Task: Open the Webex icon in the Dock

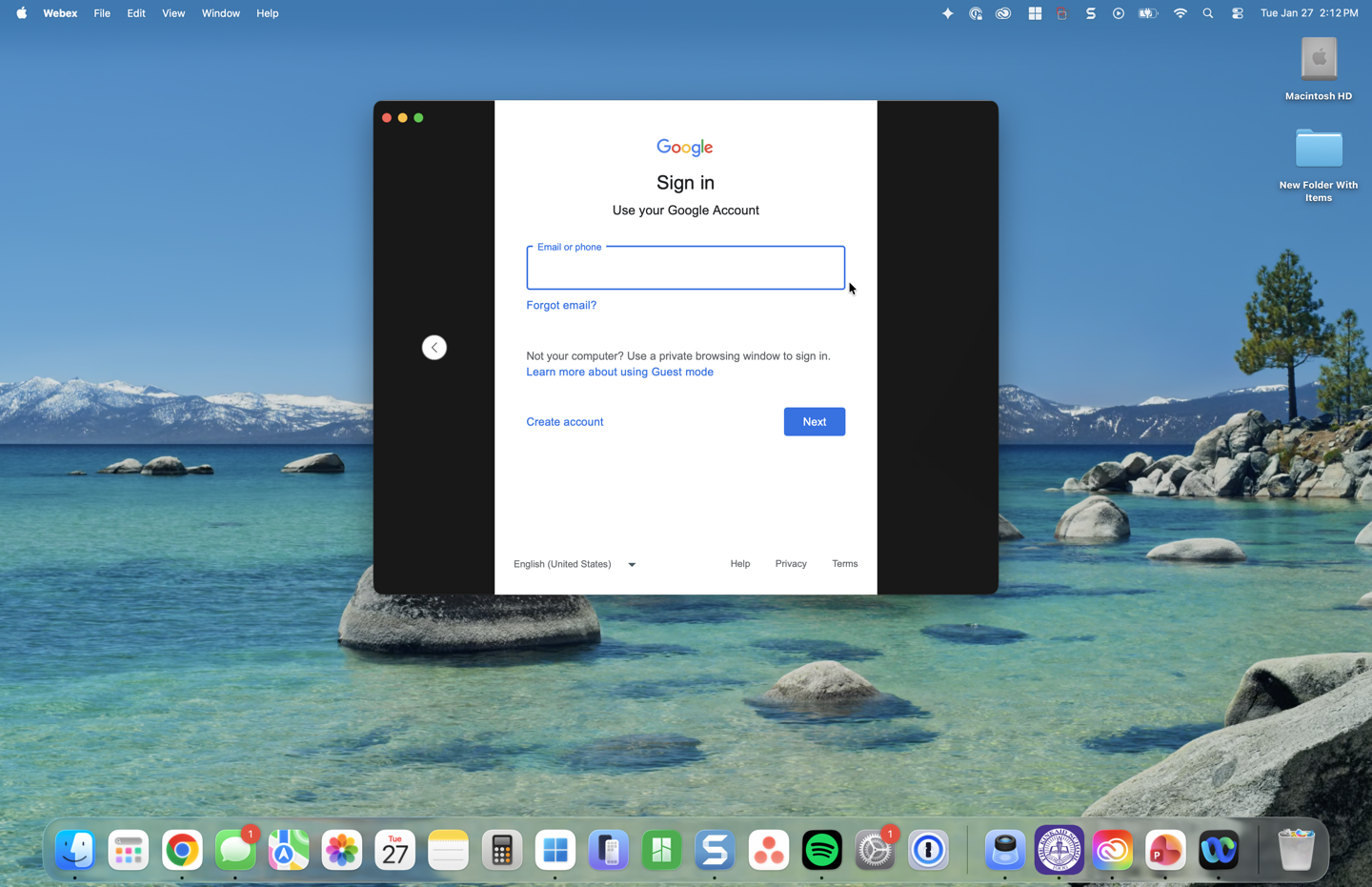Action: pyautogui.click(x=1219, y=850)
